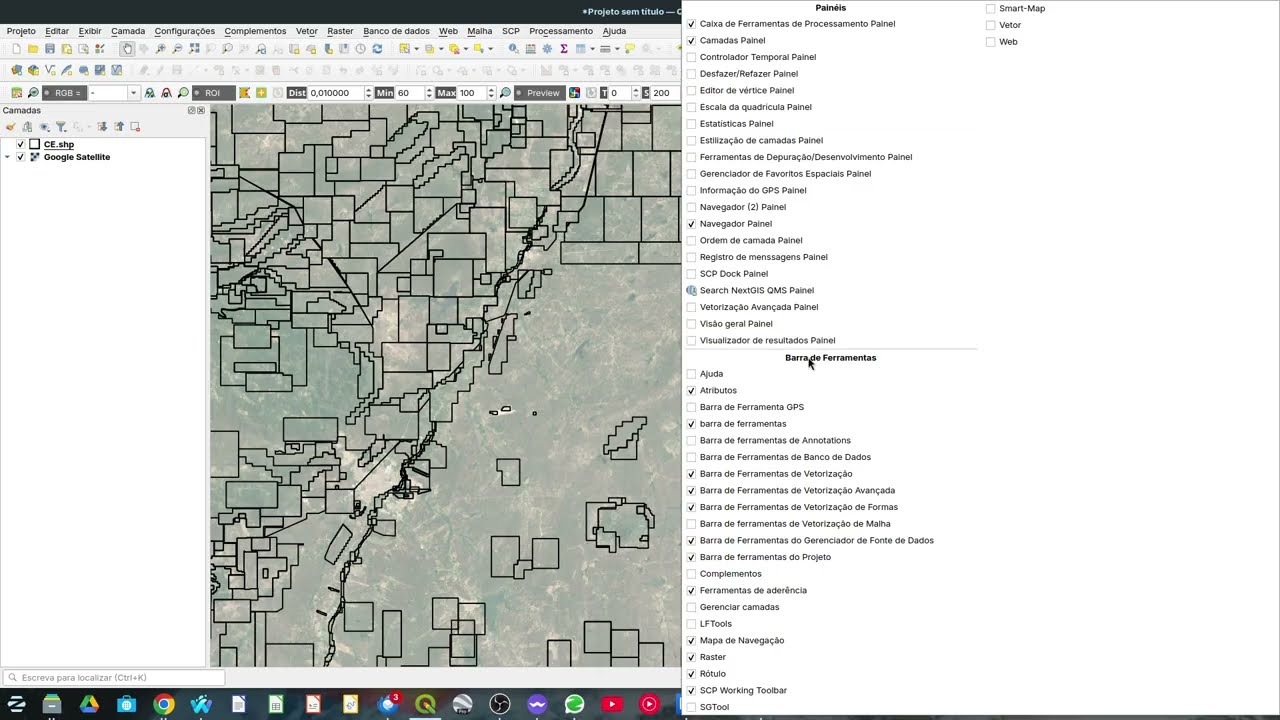Click Manage Map Themes eye icon
Viewport: 1280px width, 720px height.
44,127
